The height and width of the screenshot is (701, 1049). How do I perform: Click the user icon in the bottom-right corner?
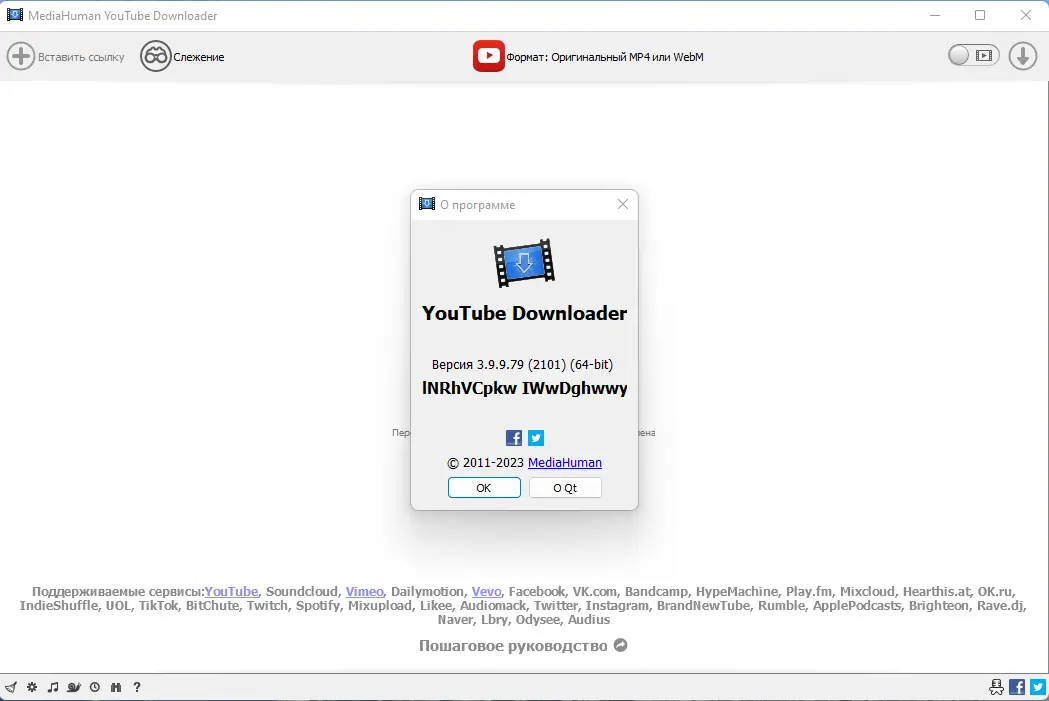pos(996,686)
